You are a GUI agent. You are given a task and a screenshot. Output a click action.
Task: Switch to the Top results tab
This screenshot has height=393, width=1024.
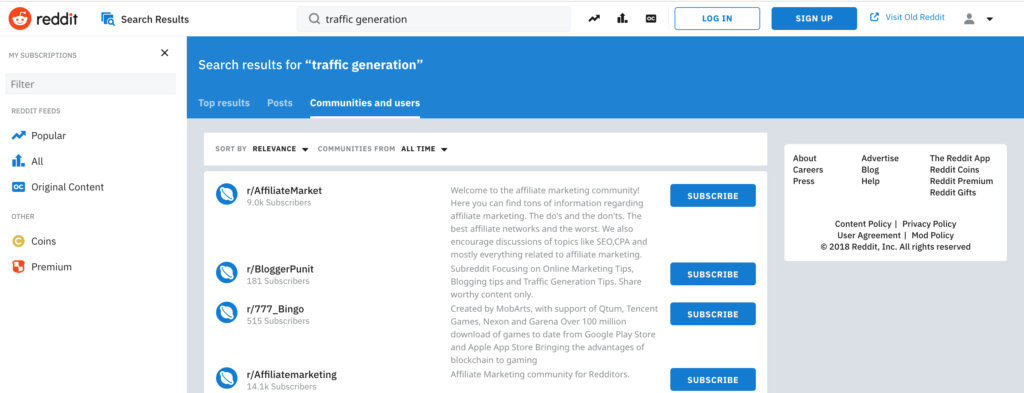pos(224,103)
